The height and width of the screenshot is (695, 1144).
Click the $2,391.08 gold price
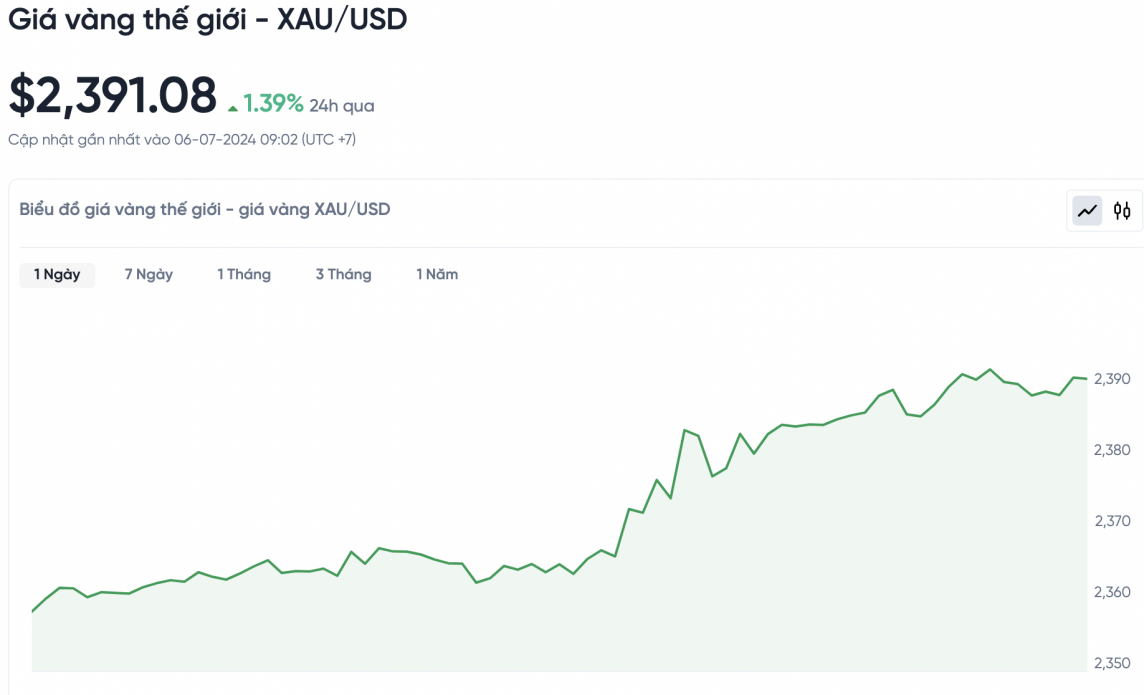tap(113, 96)
